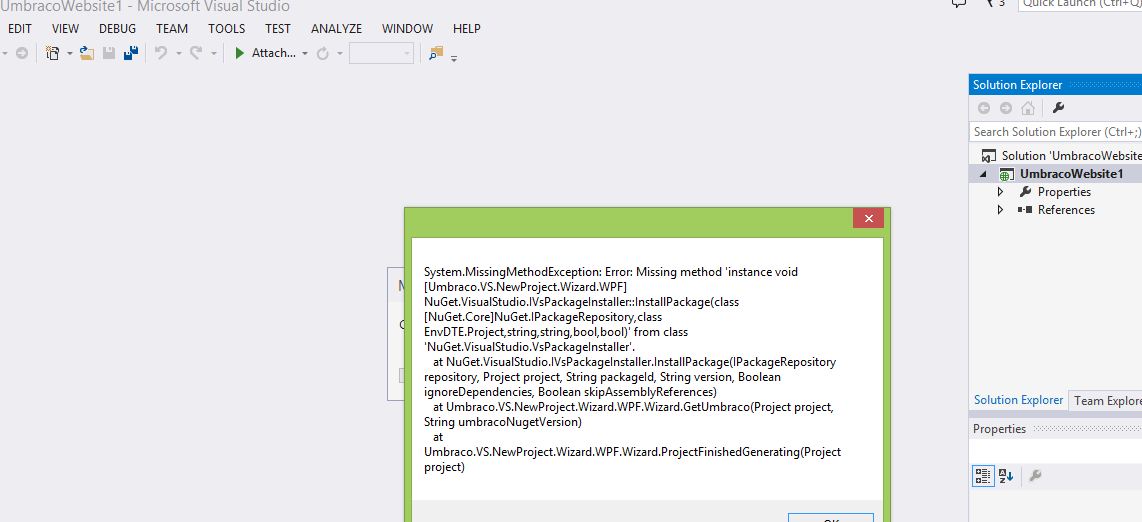Click the Solution Explorer panel title bar
Screen dimensions: 1142x522
point(1055,85)
